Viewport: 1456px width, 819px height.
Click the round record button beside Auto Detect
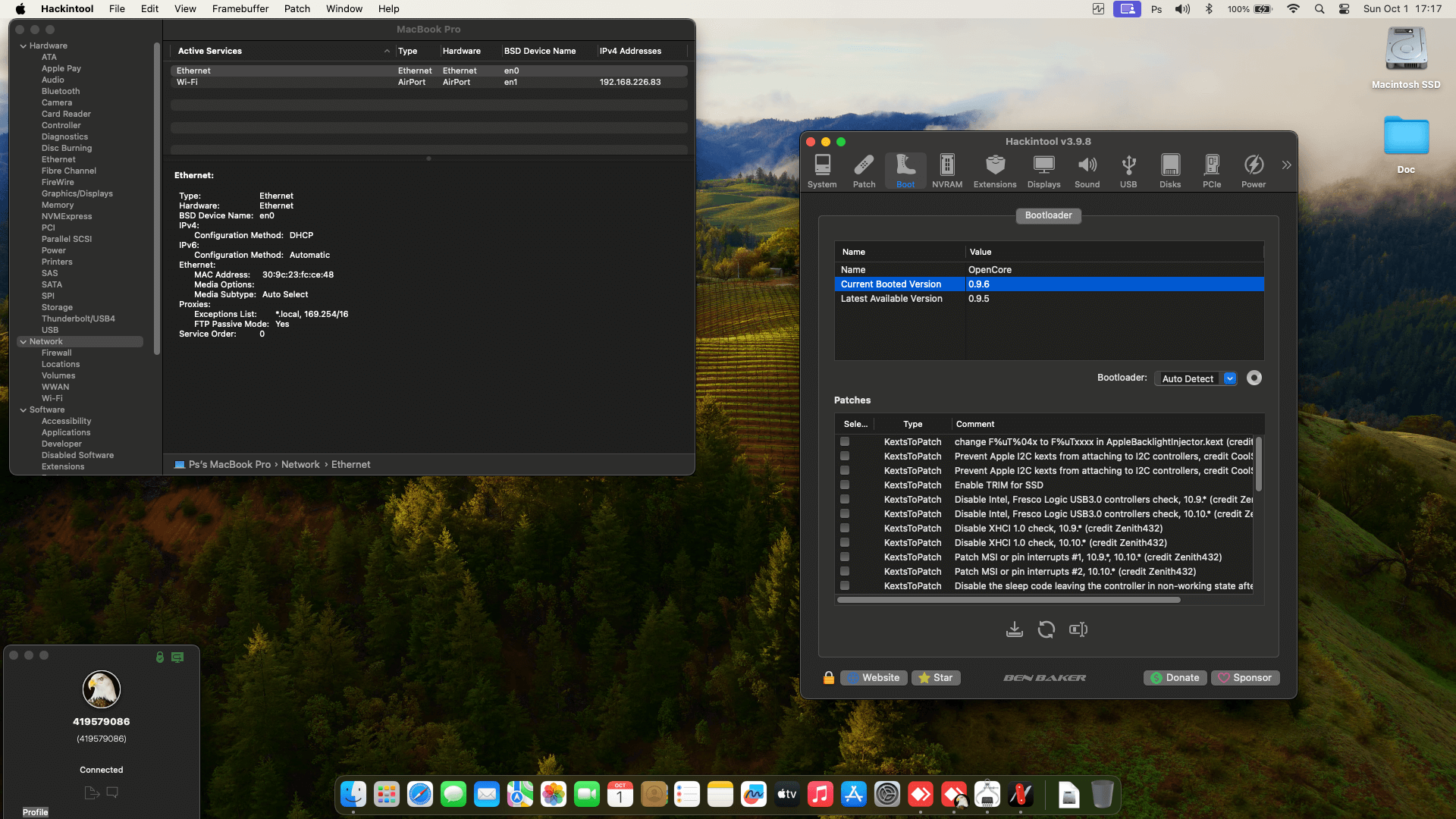(1254, 378)
